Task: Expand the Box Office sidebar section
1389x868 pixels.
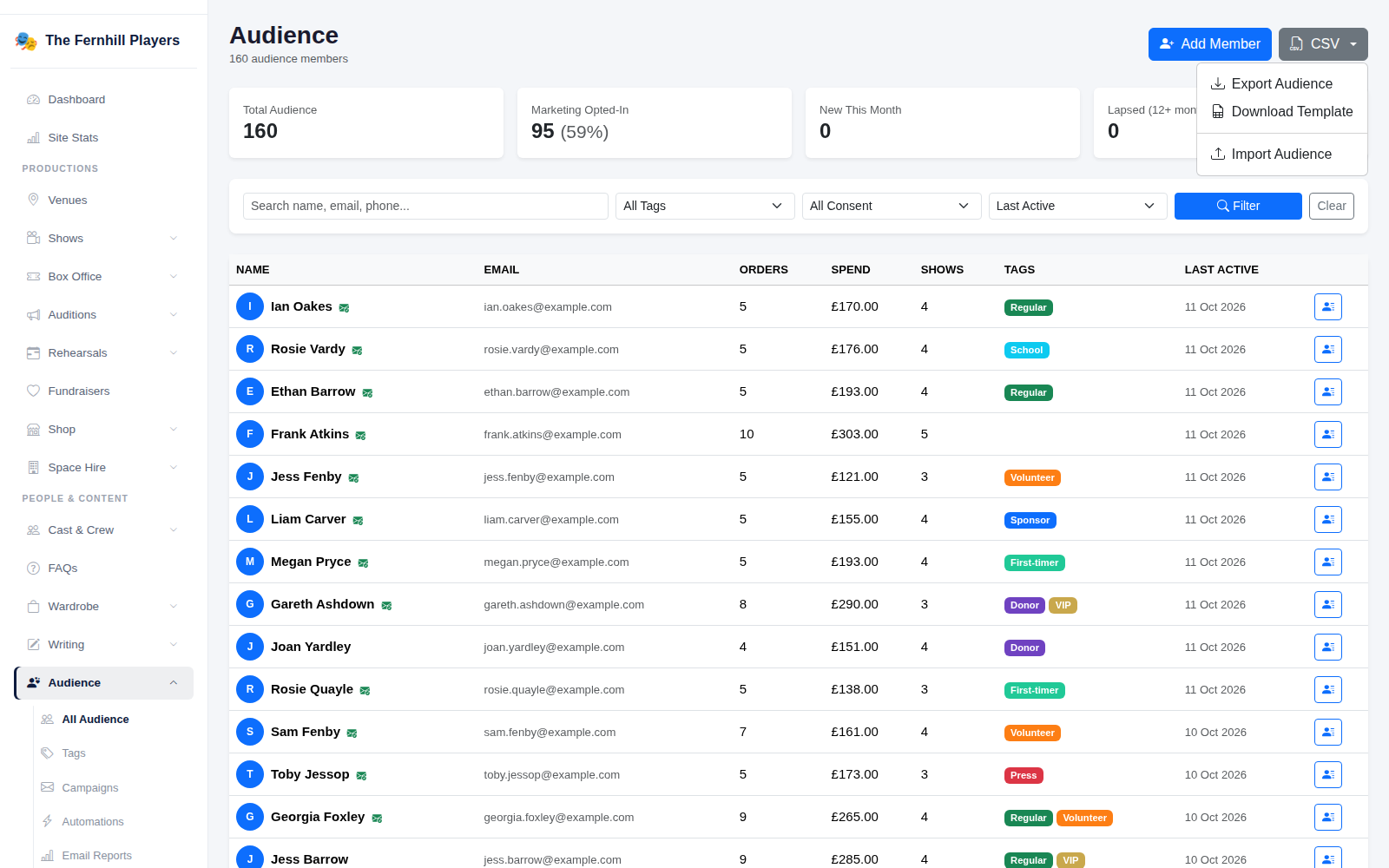Action: click(x=104, y=277)
